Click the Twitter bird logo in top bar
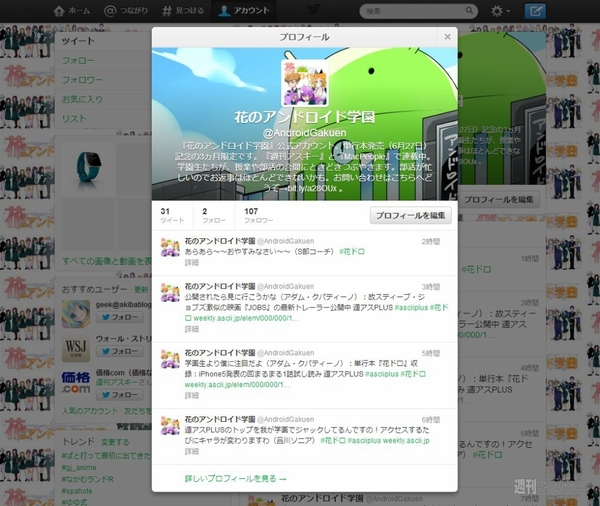Viewport: 600px width, 506px height. 313,10
